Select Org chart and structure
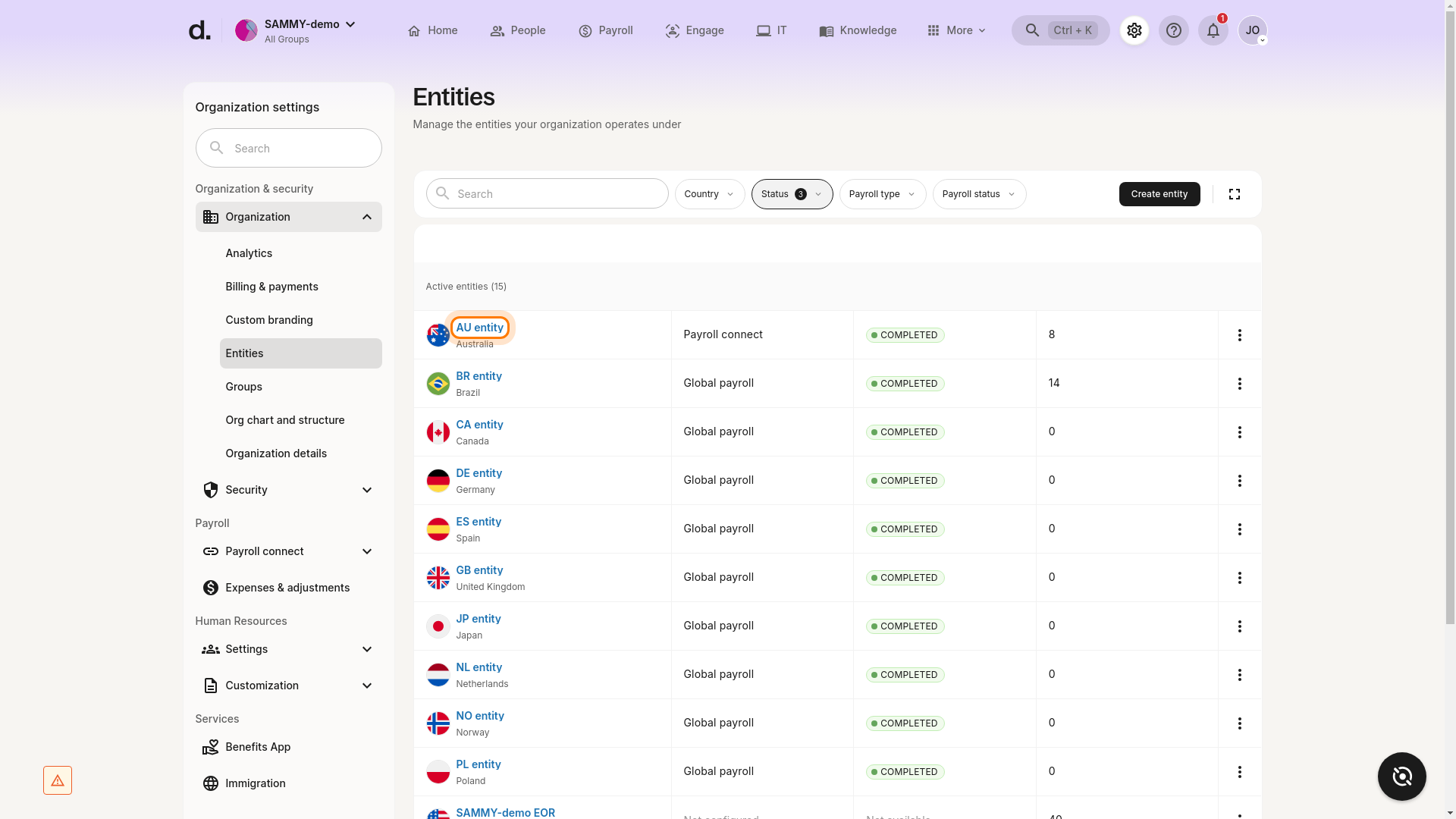Screen dimensions: 1456x819 (x=301, y=420)
